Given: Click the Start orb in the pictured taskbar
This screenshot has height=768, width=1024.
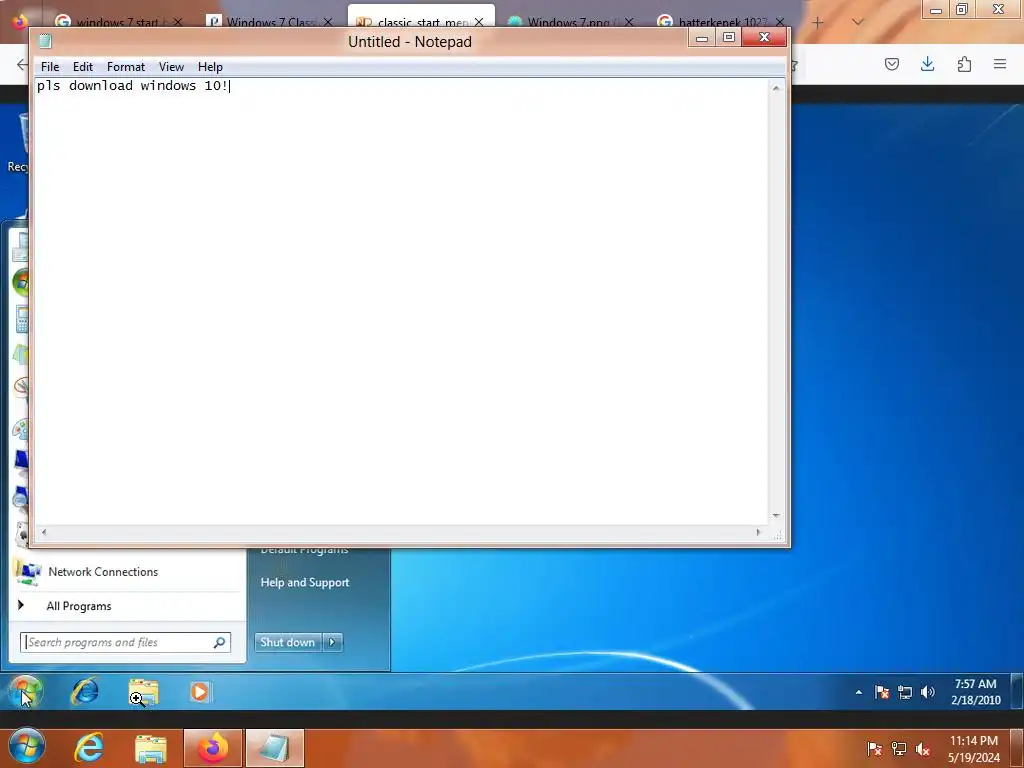Looking at the screenshot, I should click(x=25, y=692).
